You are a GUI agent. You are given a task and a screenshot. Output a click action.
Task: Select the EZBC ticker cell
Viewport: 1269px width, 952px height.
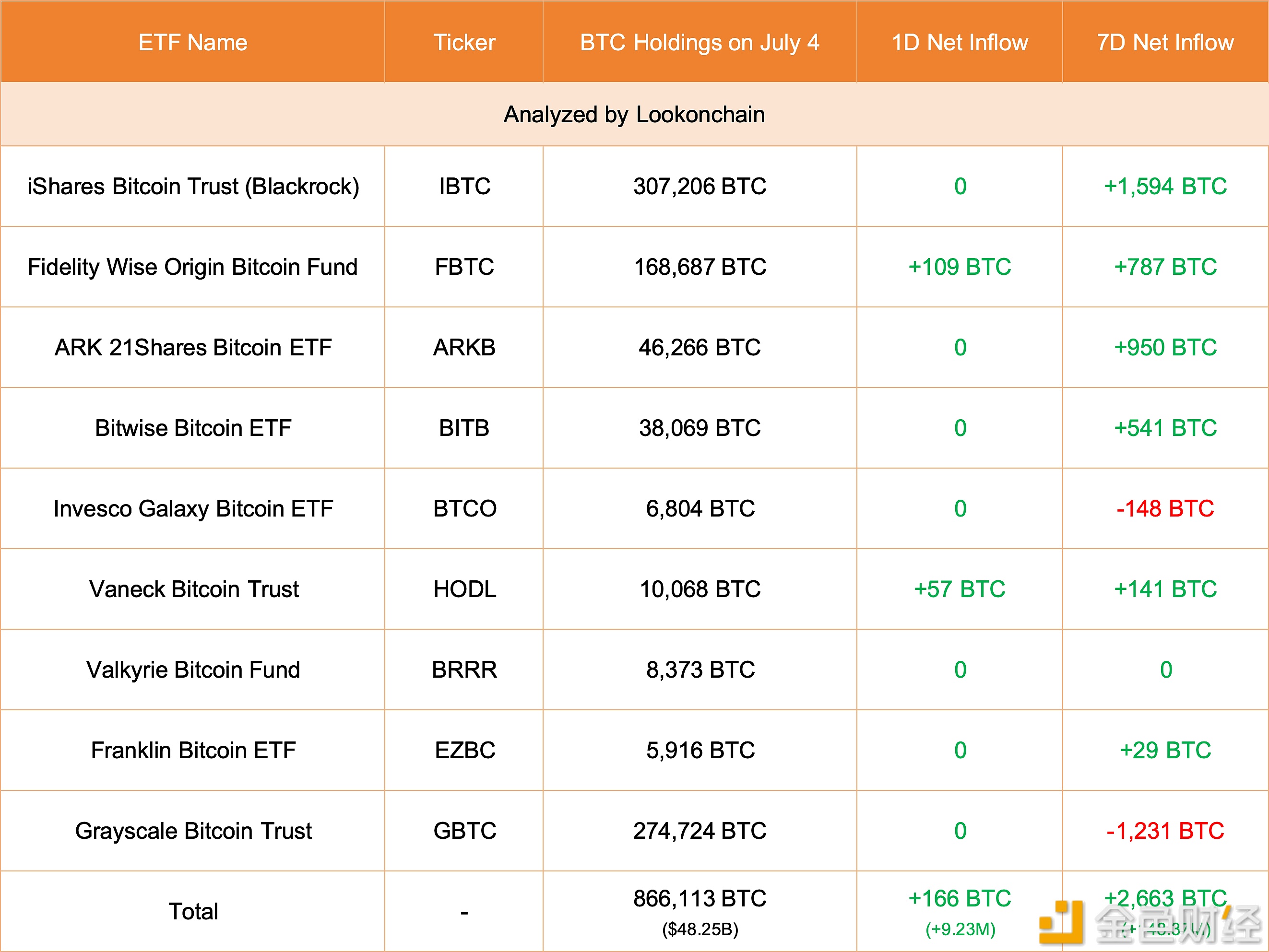click(464, 751)
